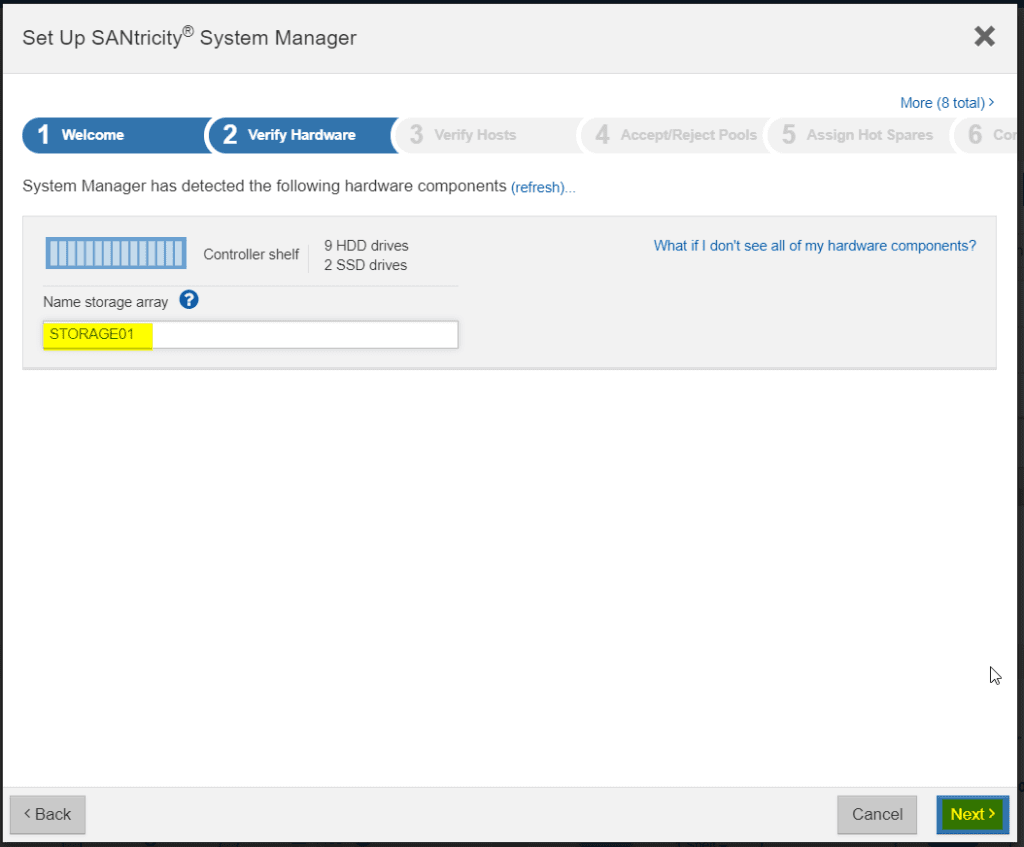Click the numbered "2" badge on Verify Hardware

click(229, 135)
